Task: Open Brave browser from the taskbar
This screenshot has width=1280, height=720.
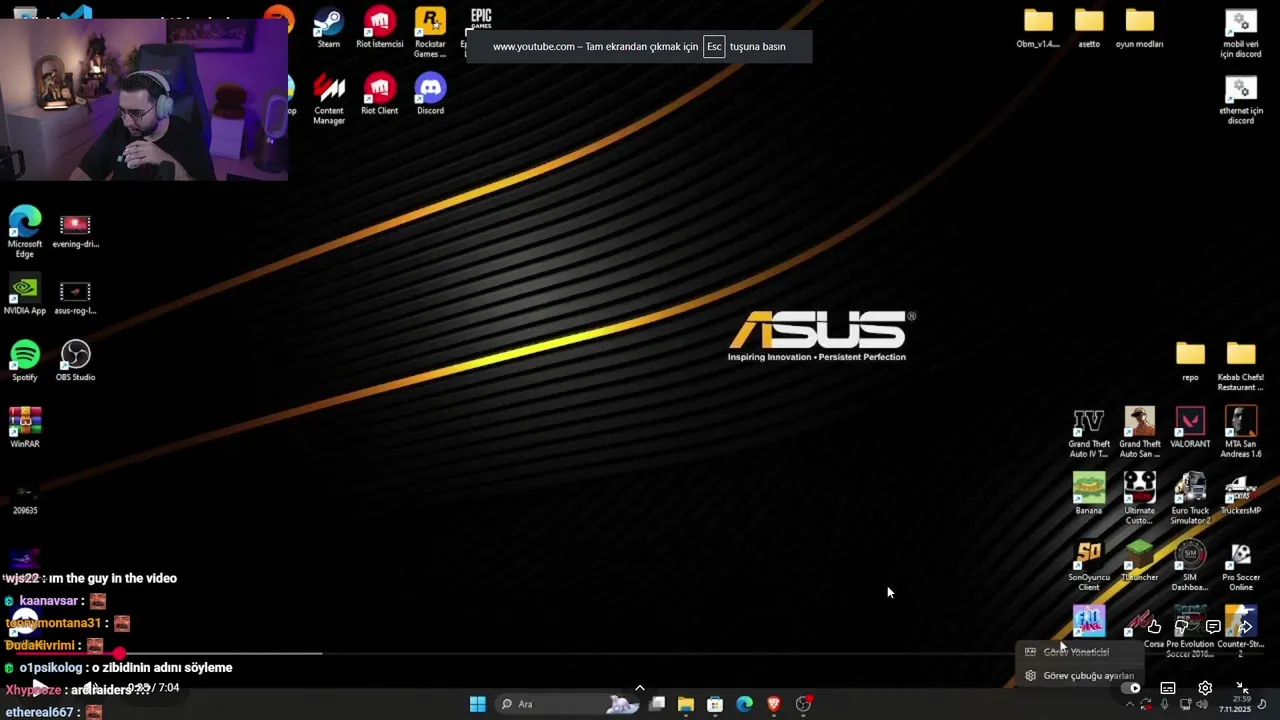Action: [x=773, y=704]
